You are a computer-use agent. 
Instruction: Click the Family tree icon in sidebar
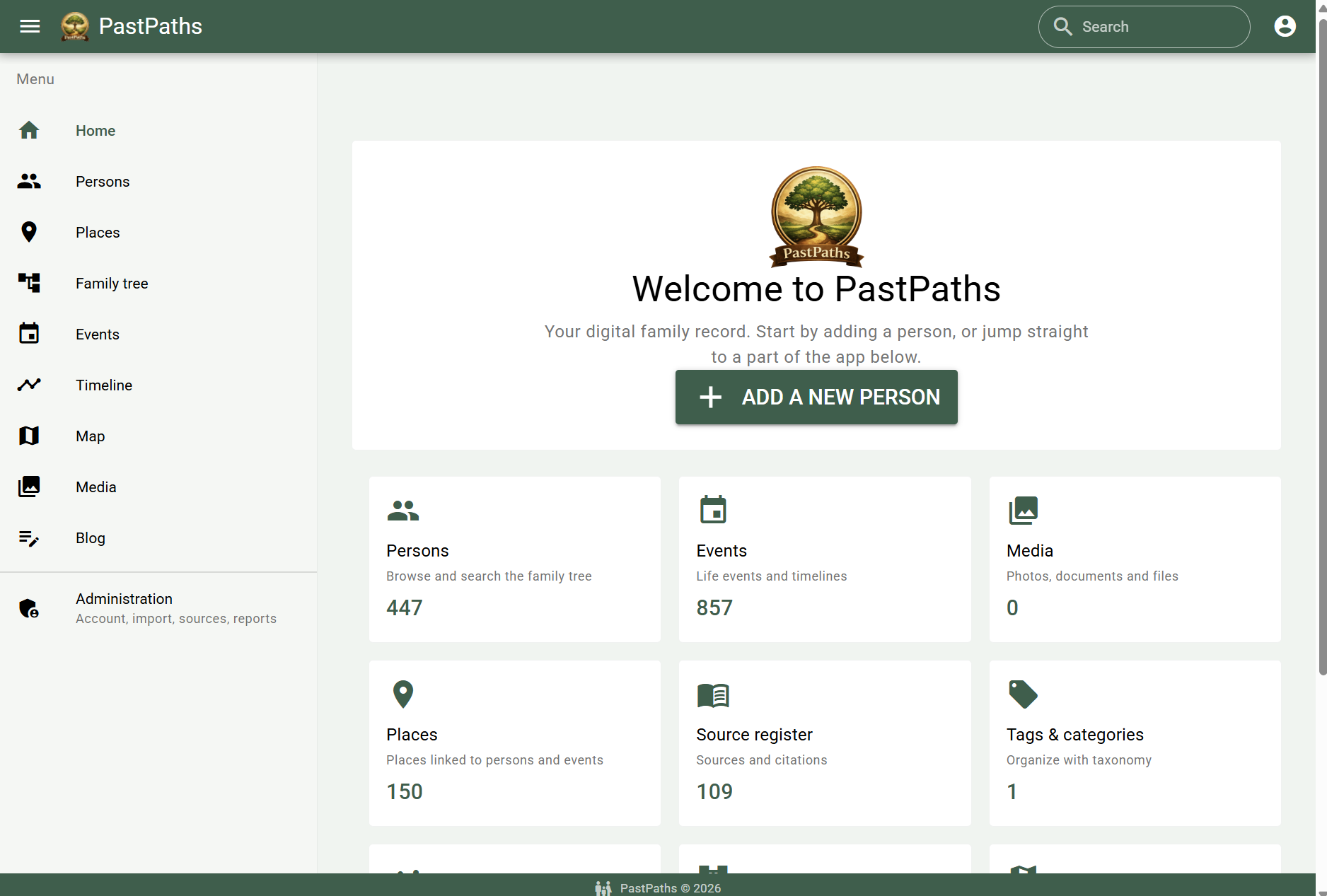click(29, 283)
